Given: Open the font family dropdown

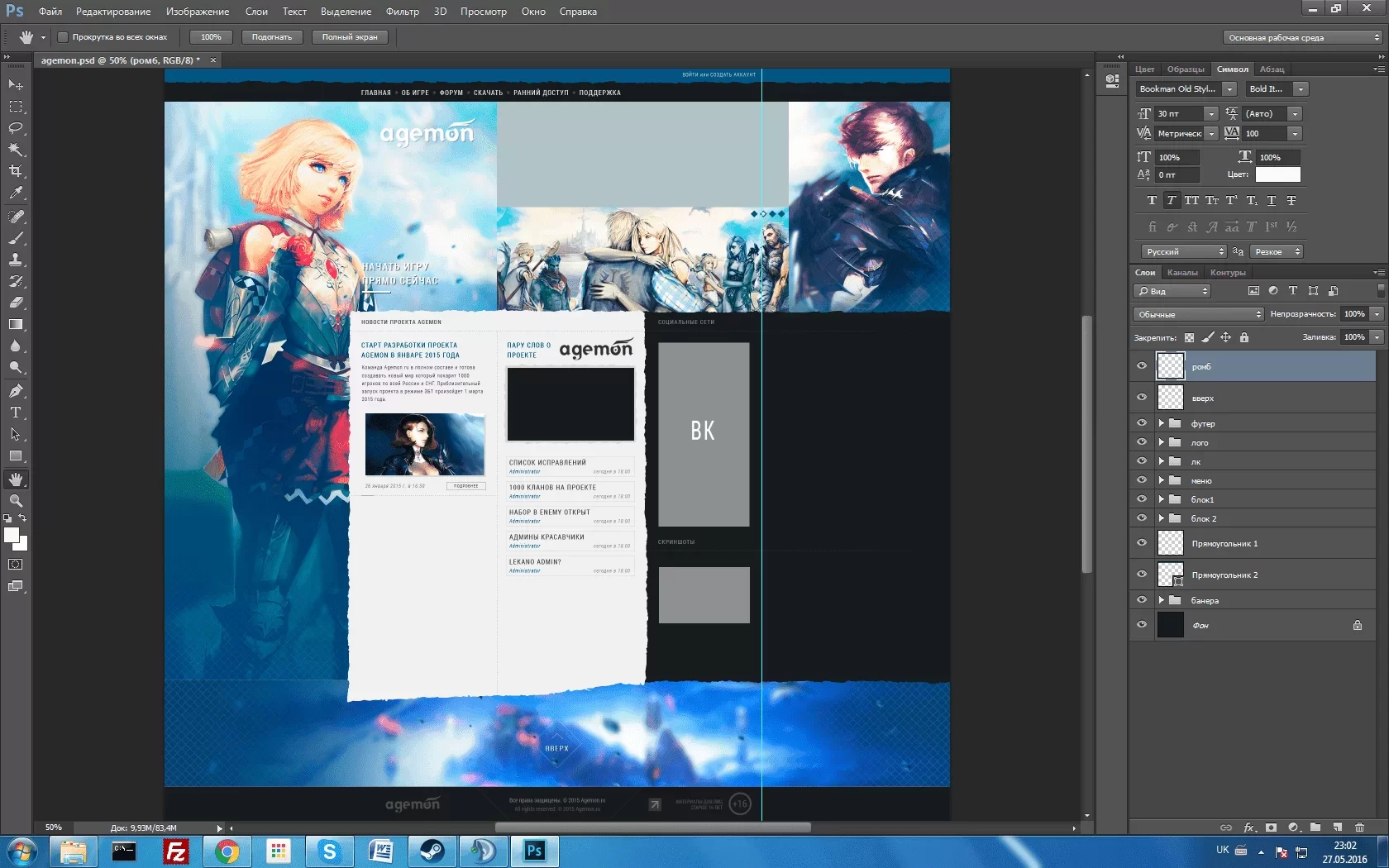Looking at the screenshot, I should (x=1229, y=89).
